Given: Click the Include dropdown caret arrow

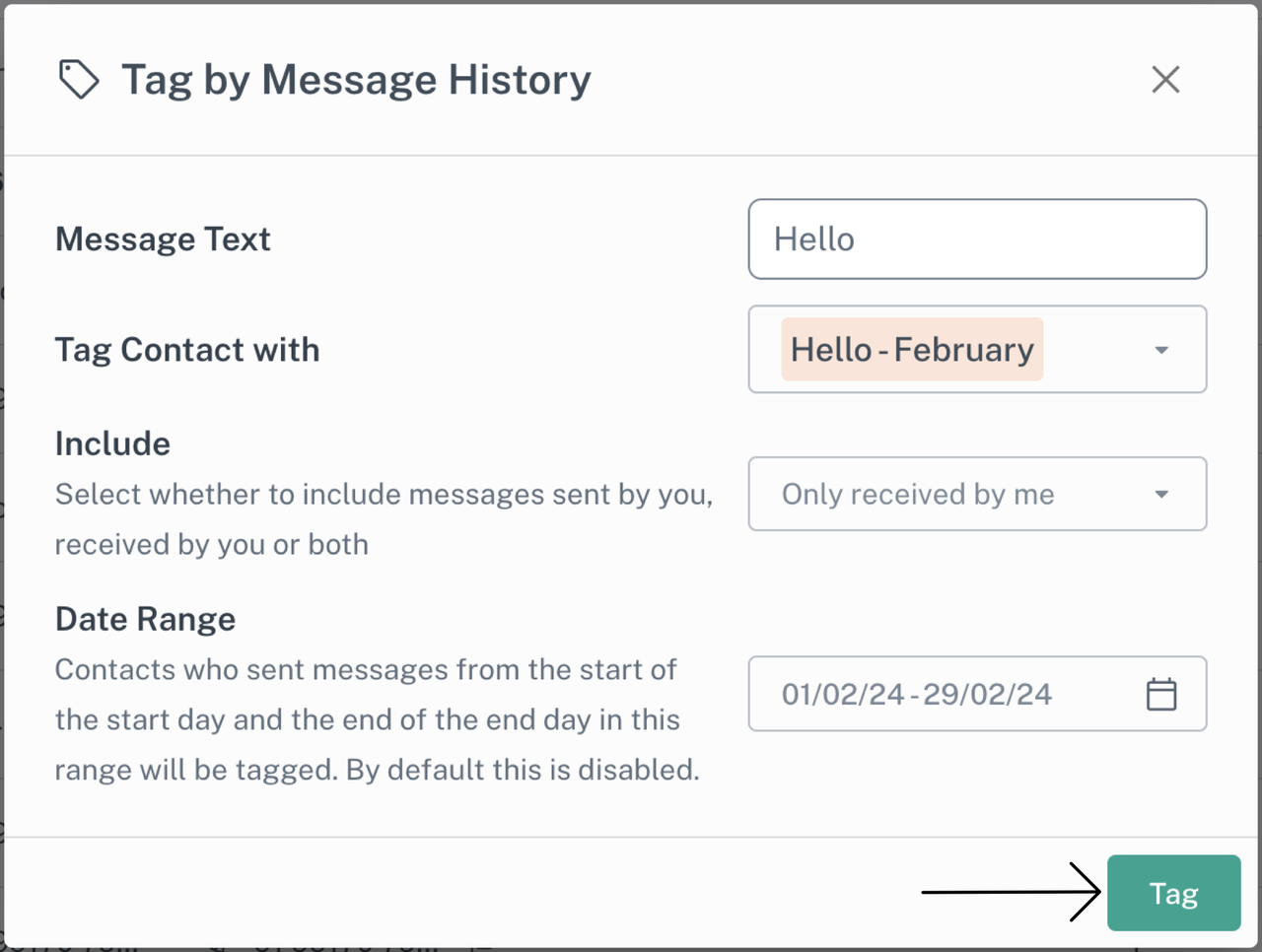Looking at the screenshot, I should point(1161,494).
